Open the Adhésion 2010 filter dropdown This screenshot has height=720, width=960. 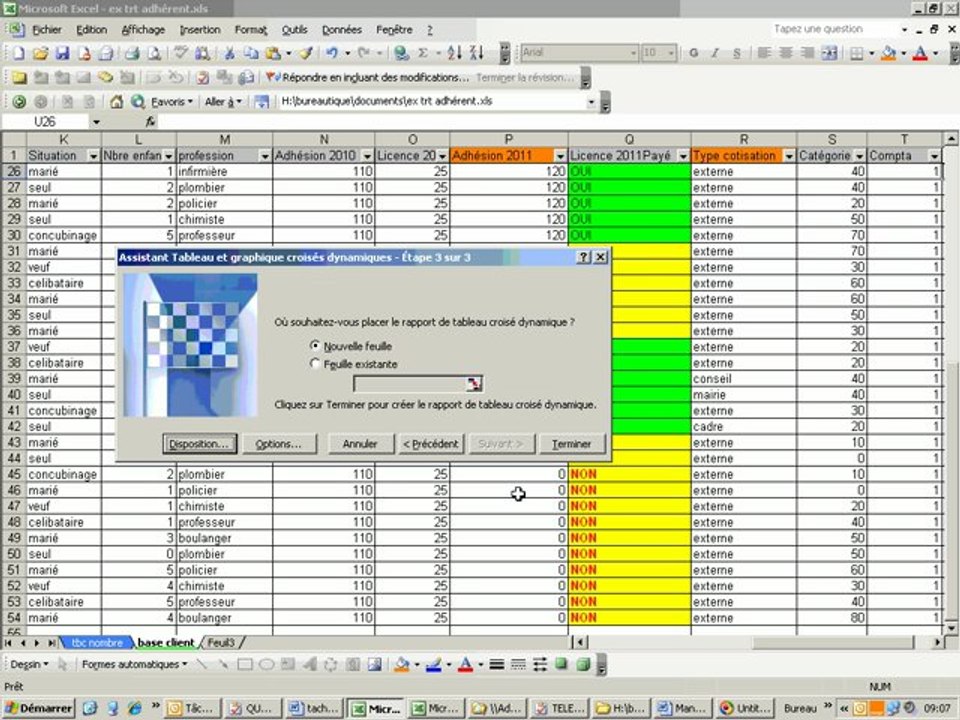point(367,156)
